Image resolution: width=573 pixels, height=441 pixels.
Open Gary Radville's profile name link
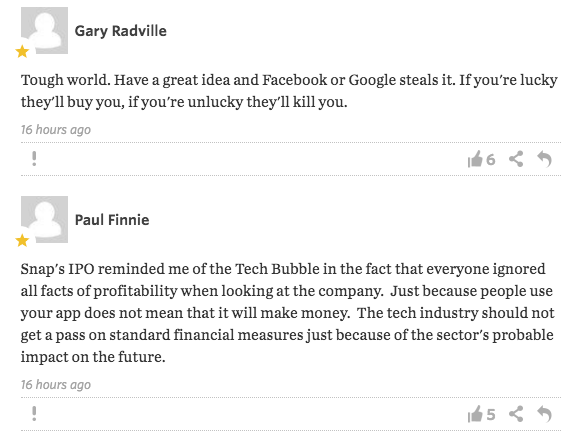point(121,31)
